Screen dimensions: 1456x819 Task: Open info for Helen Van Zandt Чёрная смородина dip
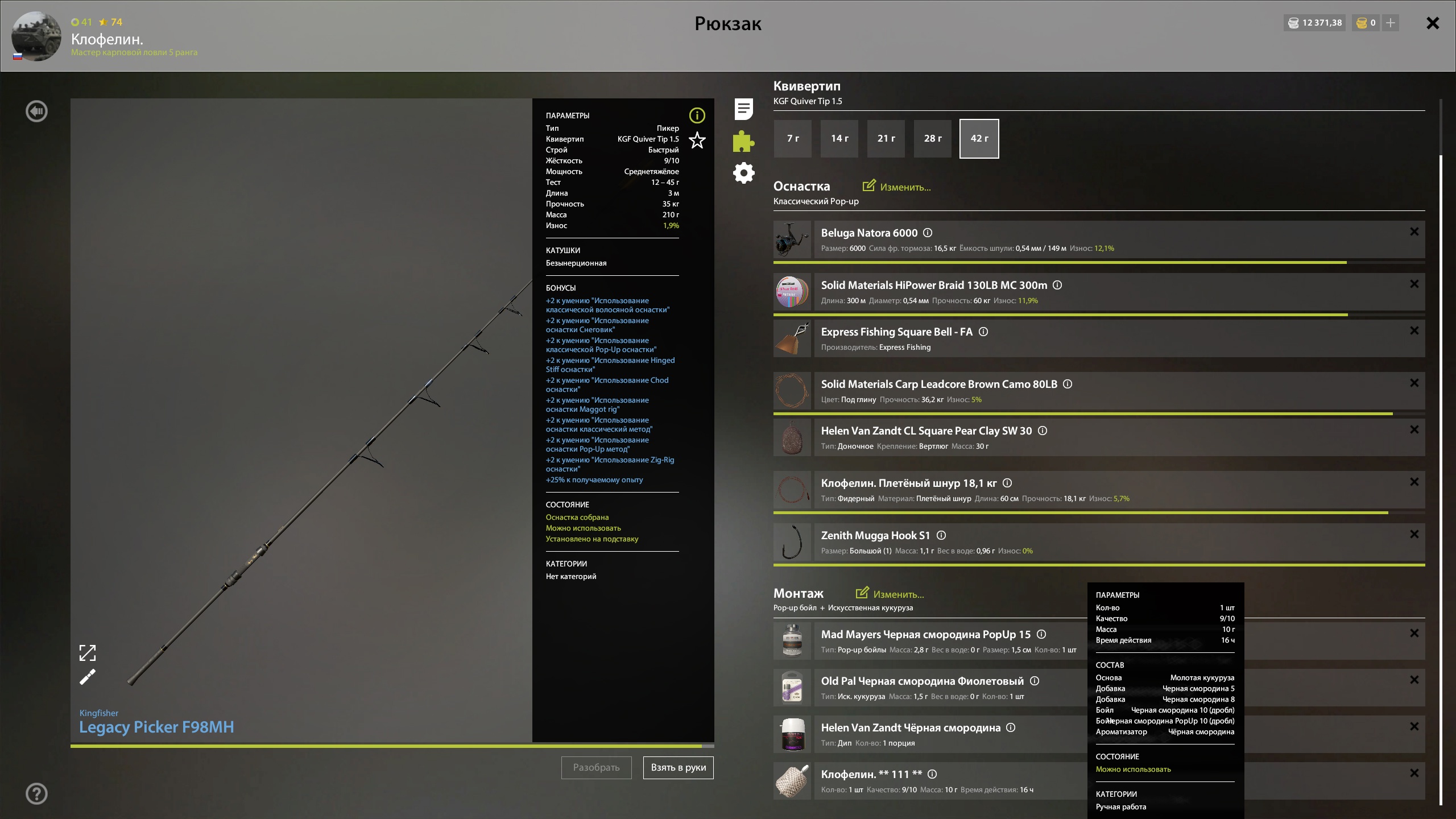(x=1011, y=727)
